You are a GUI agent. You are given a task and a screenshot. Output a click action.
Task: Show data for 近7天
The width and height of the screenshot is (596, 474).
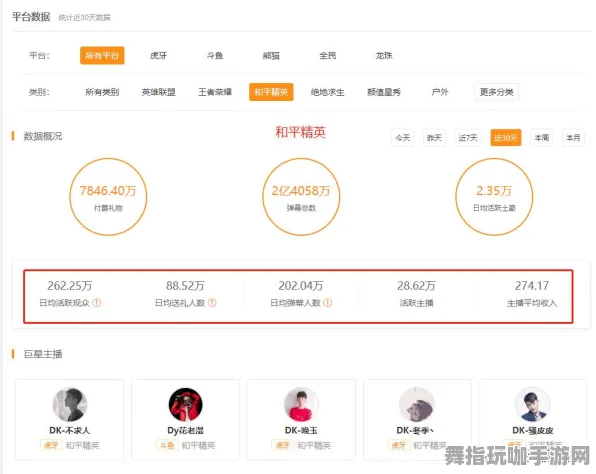[x=468, y=138]
